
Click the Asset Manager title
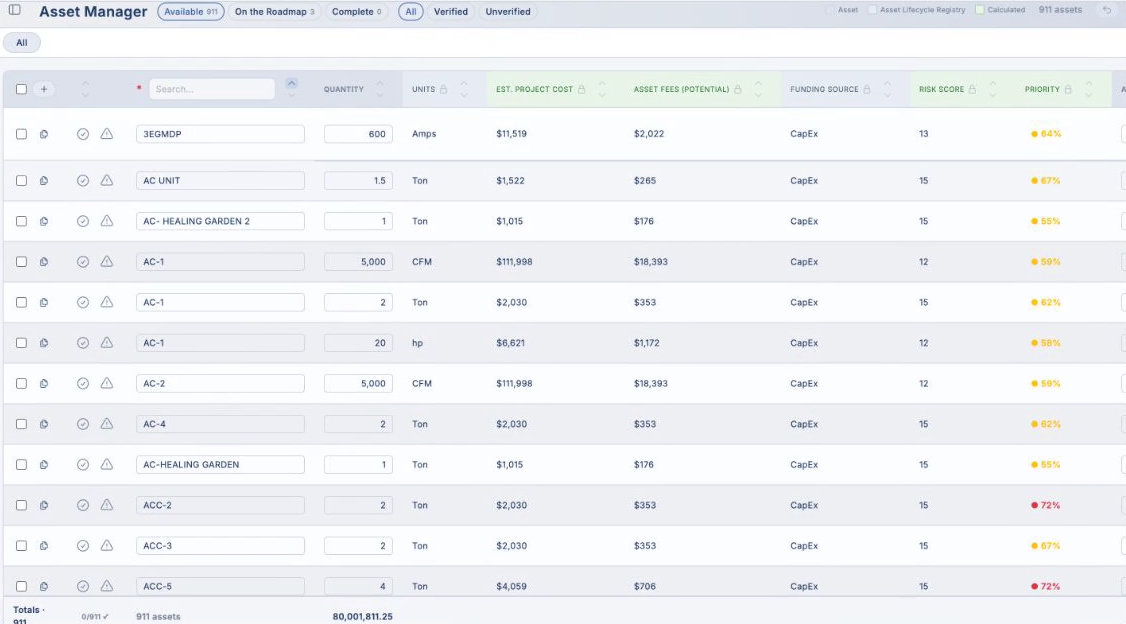coord(93,11)
